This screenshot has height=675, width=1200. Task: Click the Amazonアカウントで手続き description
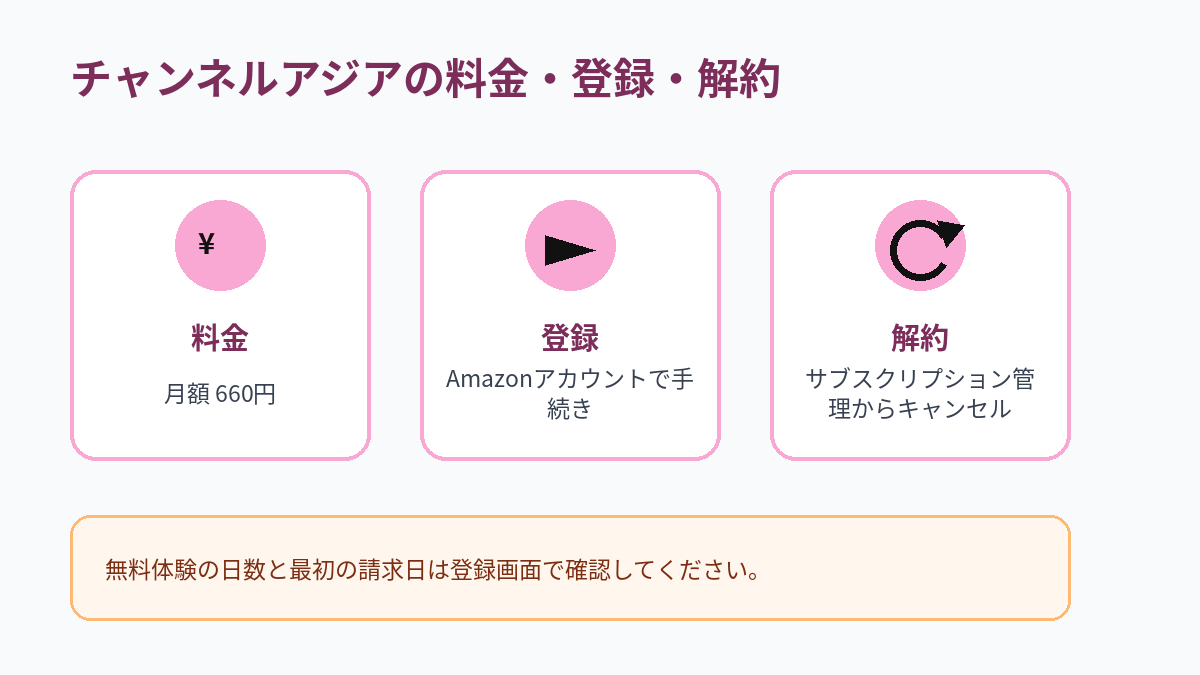[x=570, y=394]
